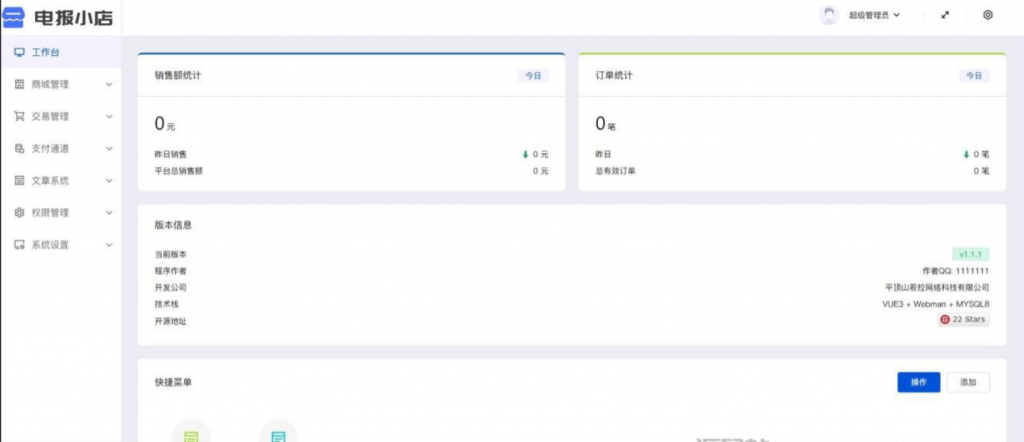Click the 支付通道 payment icon in the sidebar
Screen dimensions: 1024x442
click(x=19, y=148)
